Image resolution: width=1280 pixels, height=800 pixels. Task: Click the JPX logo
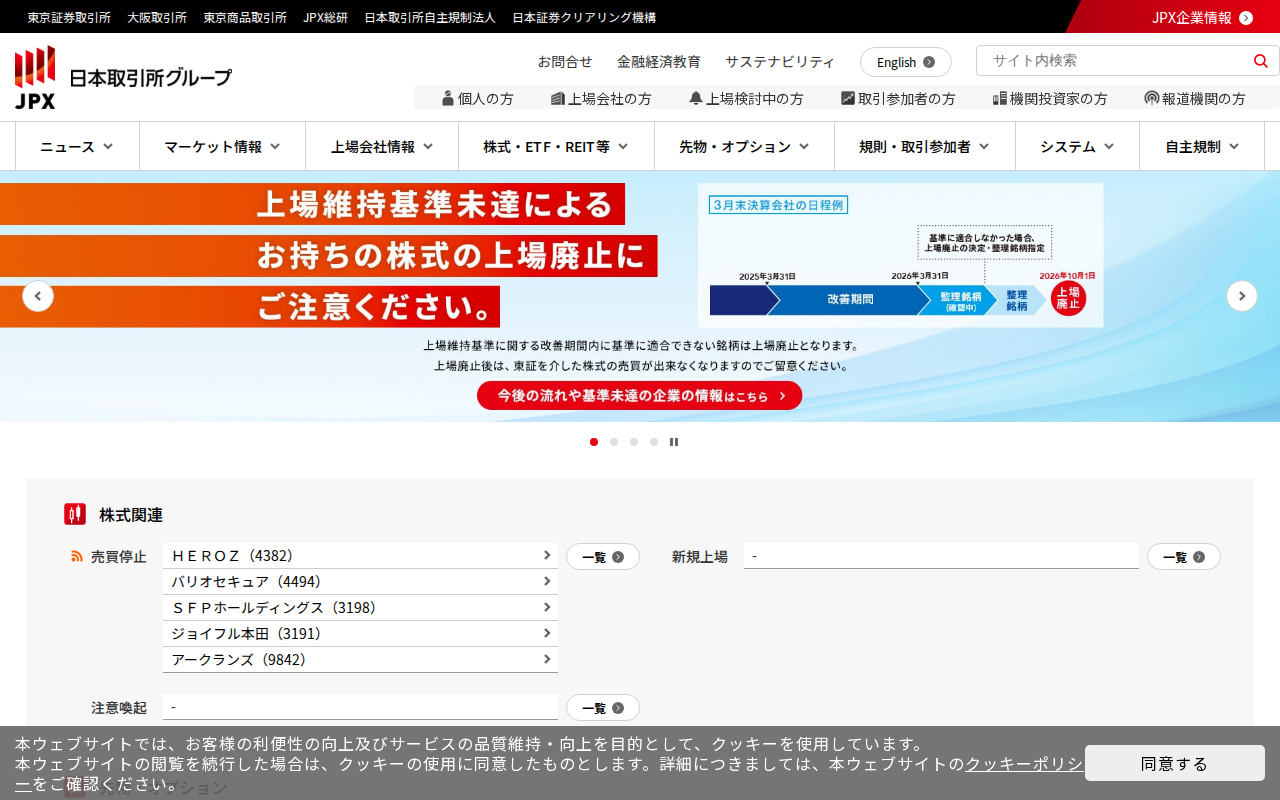click(35, 77)
